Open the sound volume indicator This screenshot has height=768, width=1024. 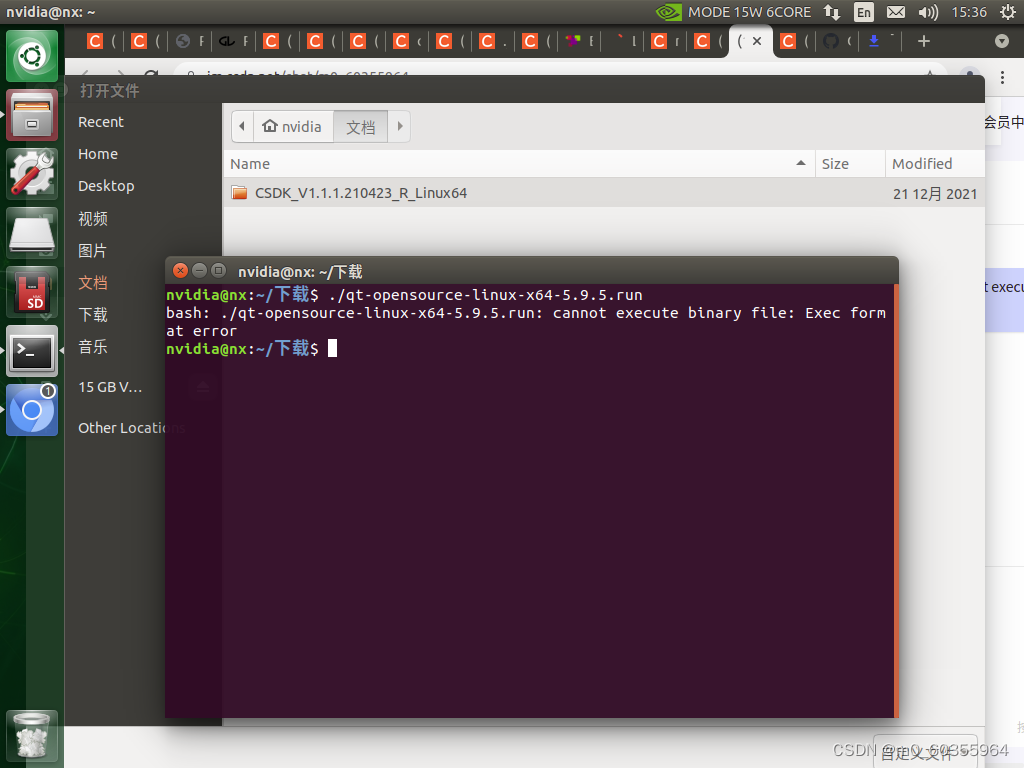click(927, 12)
